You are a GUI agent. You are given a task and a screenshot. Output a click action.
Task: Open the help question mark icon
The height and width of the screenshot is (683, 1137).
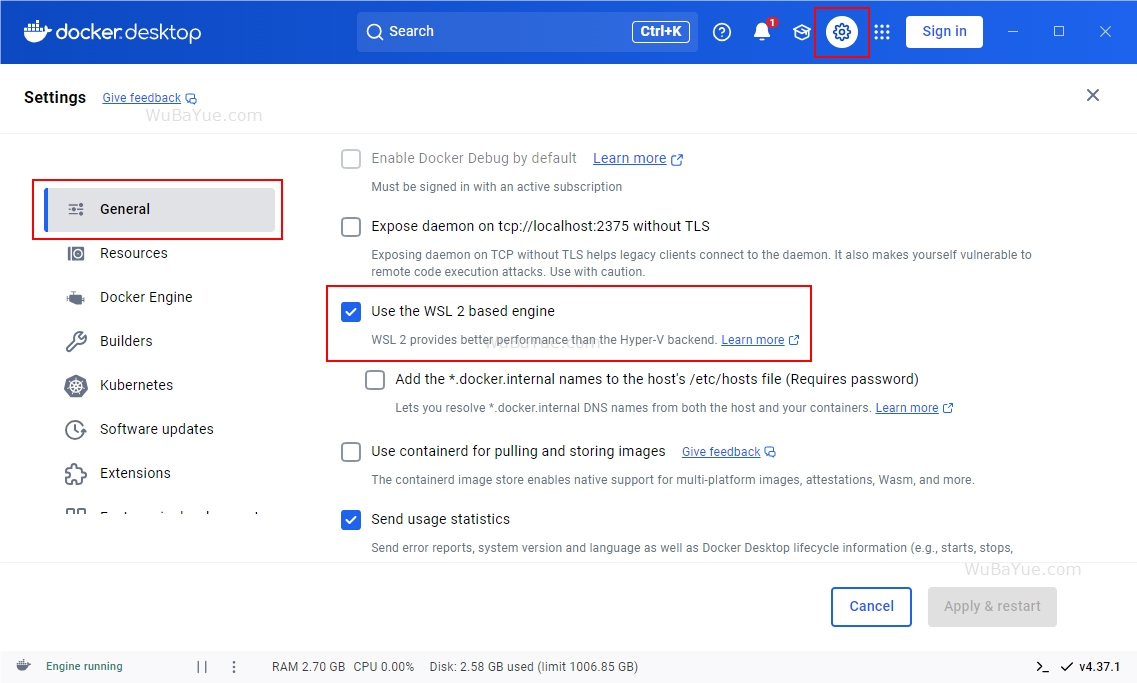click(722, 32)
